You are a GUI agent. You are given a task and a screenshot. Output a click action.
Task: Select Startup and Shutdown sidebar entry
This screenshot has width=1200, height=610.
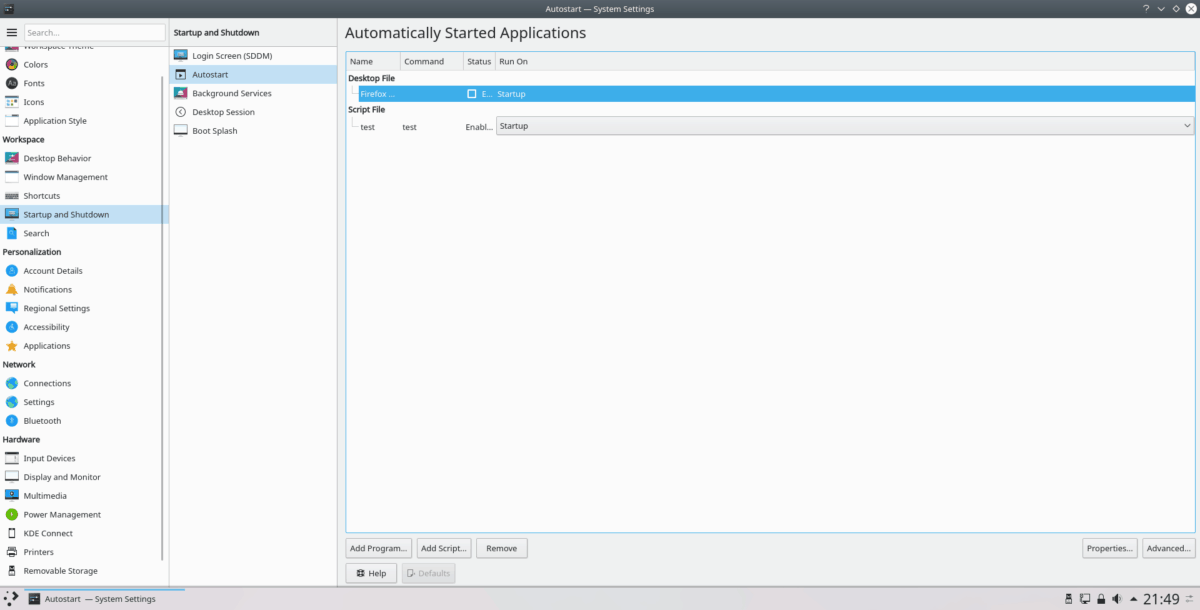pyautogui.click(x=84, y=215)
